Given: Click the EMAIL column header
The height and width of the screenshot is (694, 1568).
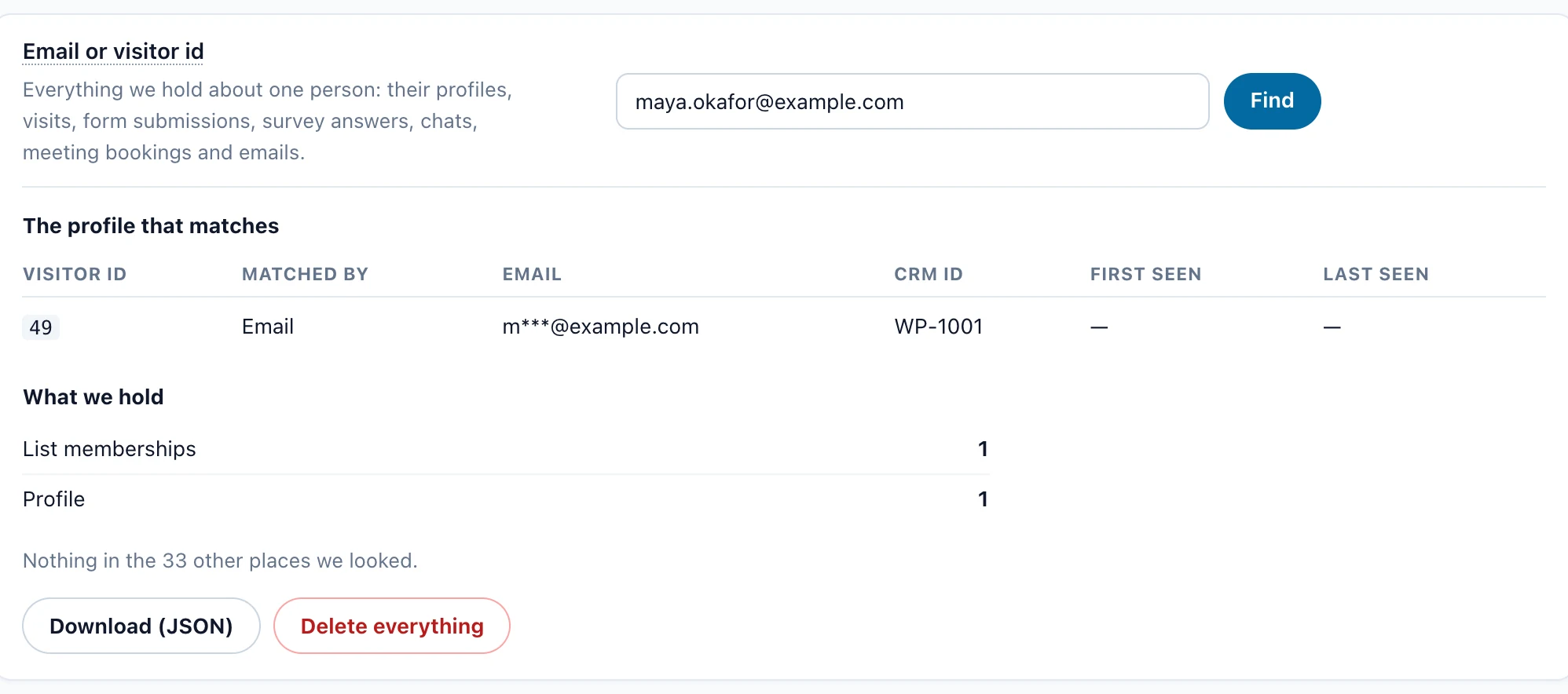Looking at the screenshot, I should pyautogui.click(x=532, y=274).
